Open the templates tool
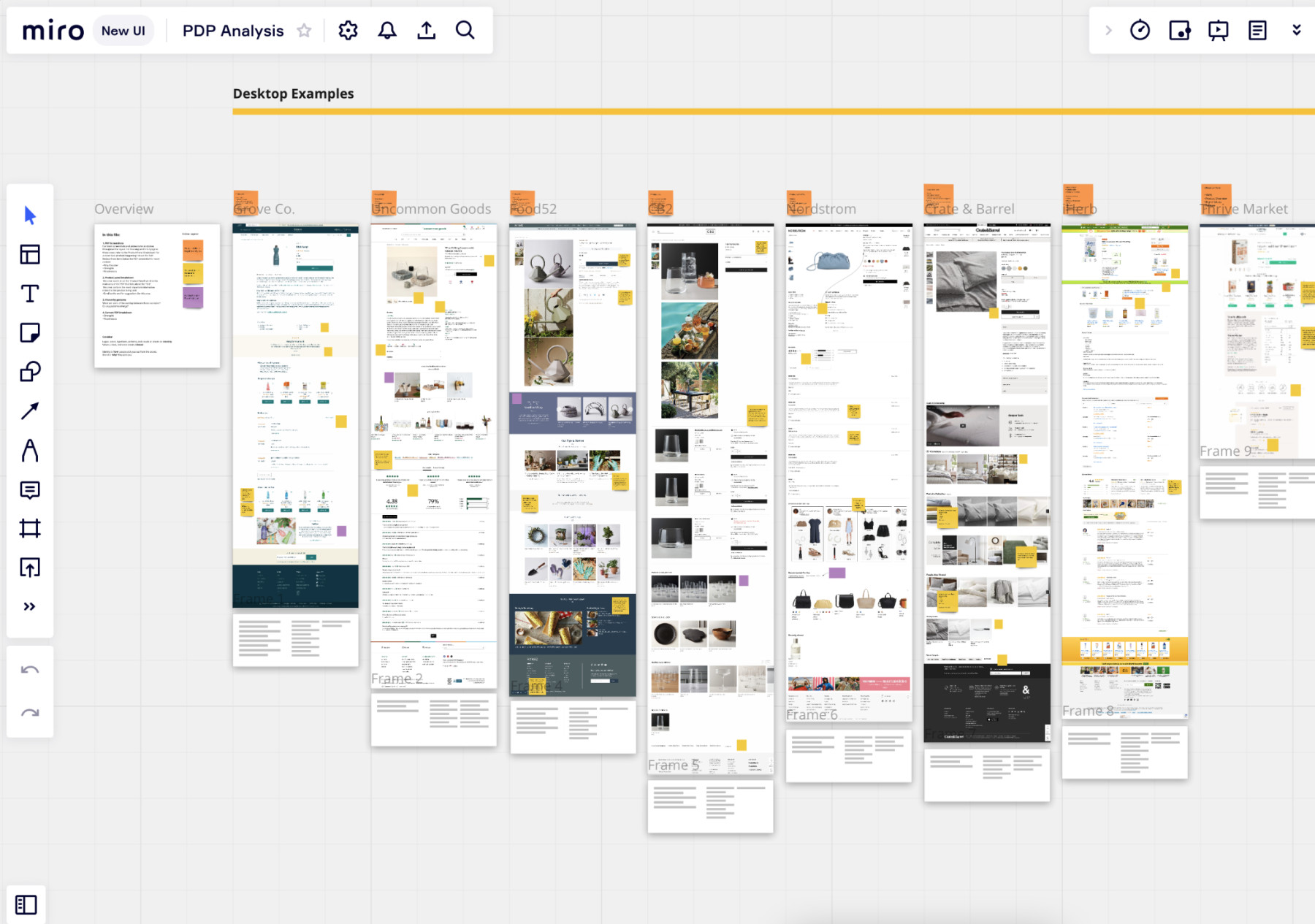Image resolution: width=1315 pixels, height=924 pixels. click(x=30, y=254)
